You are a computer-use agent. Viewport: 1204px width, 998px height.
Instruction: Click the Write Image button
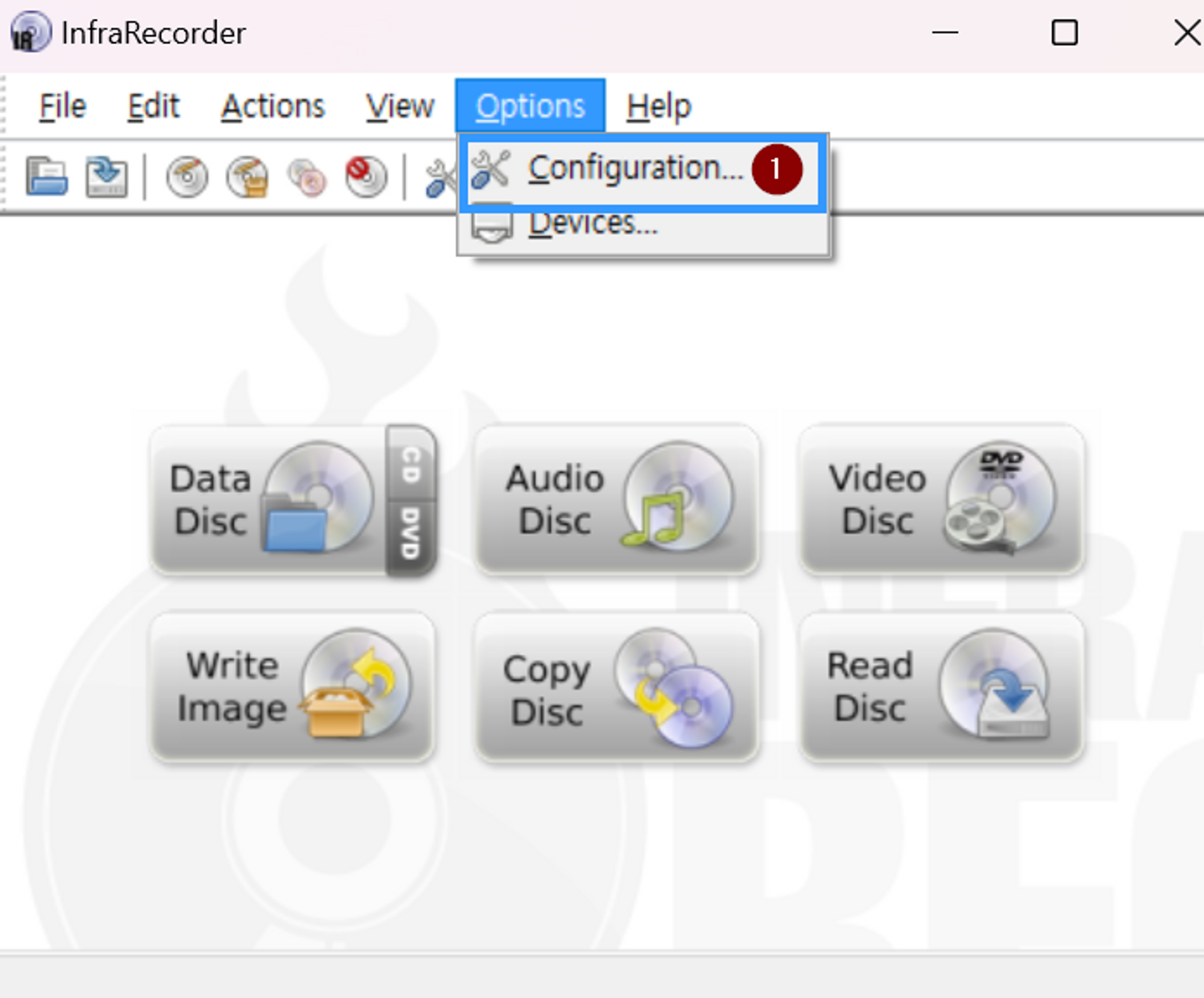click(x=293, y=687)
